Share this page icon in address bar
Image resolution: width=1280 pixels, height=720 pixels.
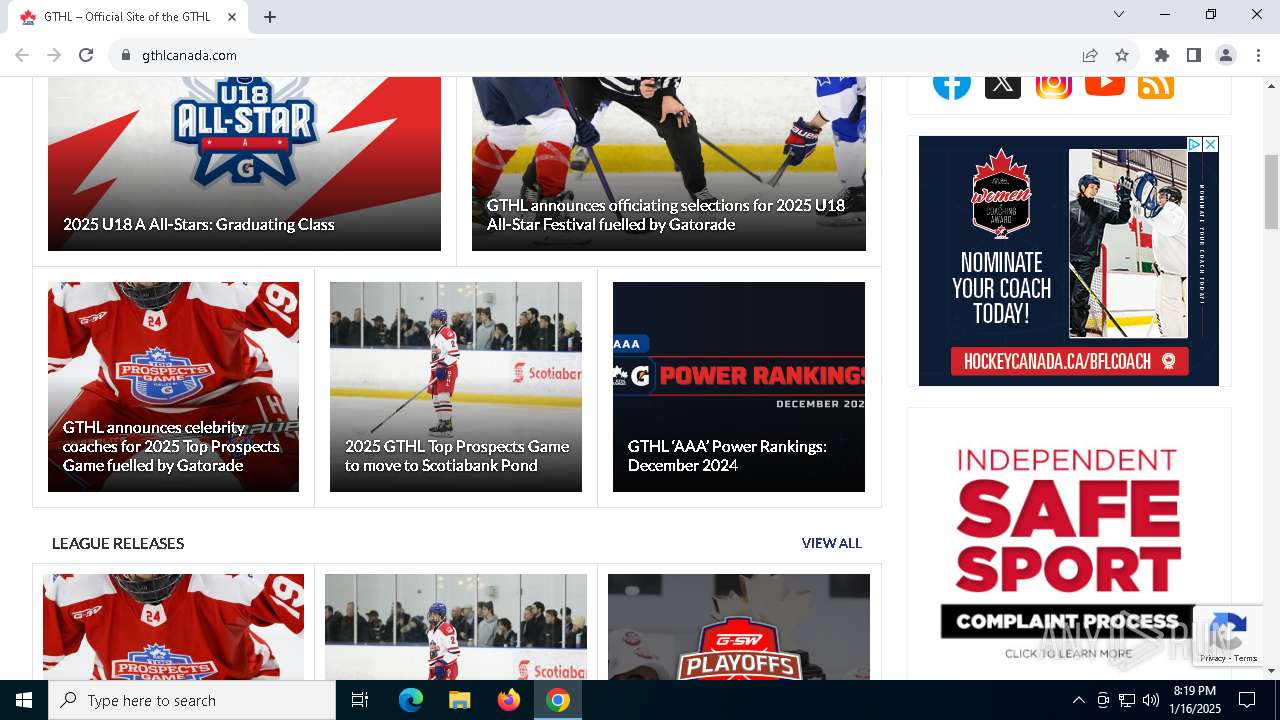tap(1090, 55)
